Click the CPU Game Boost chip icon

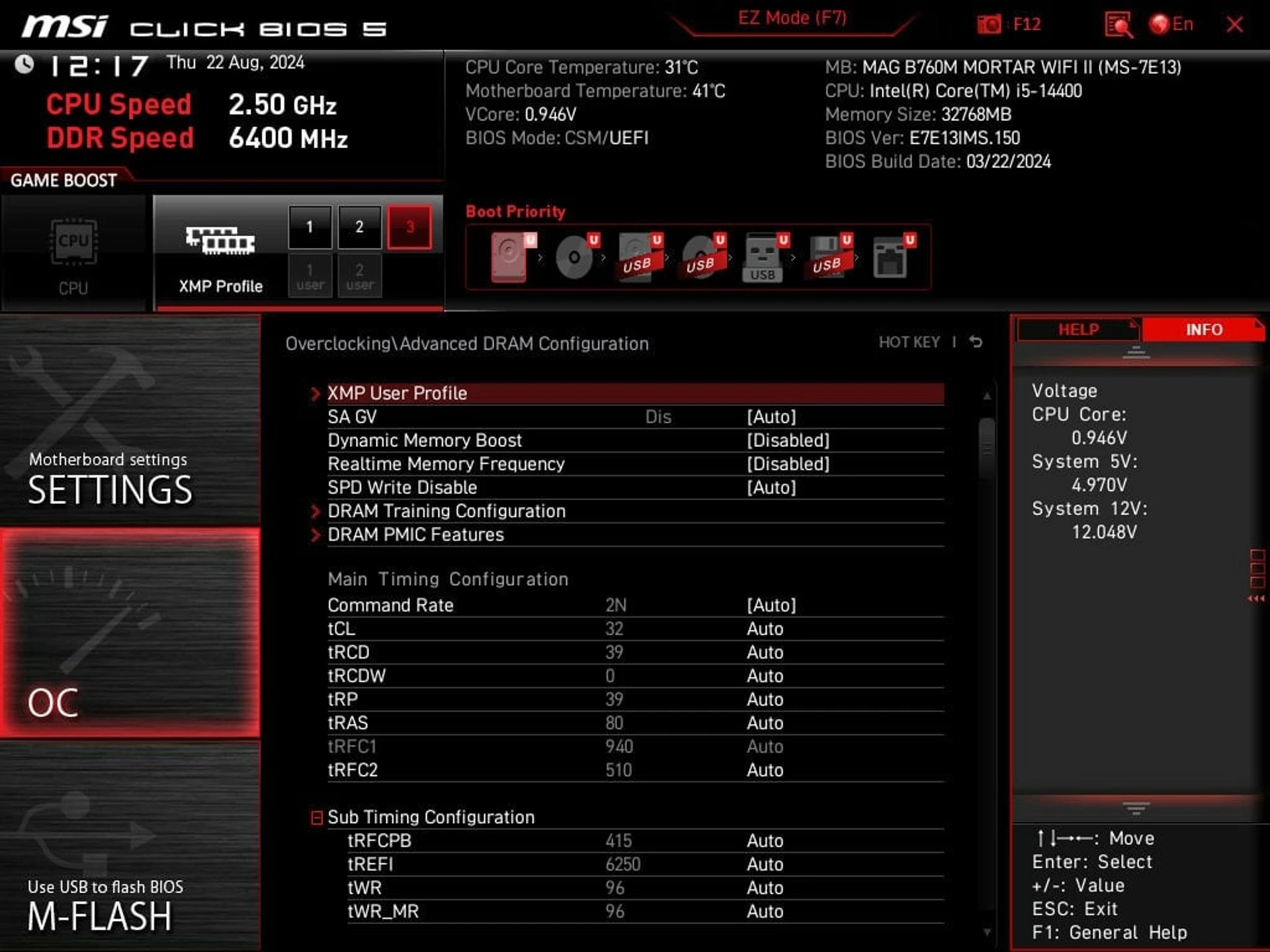pos(73,242)
